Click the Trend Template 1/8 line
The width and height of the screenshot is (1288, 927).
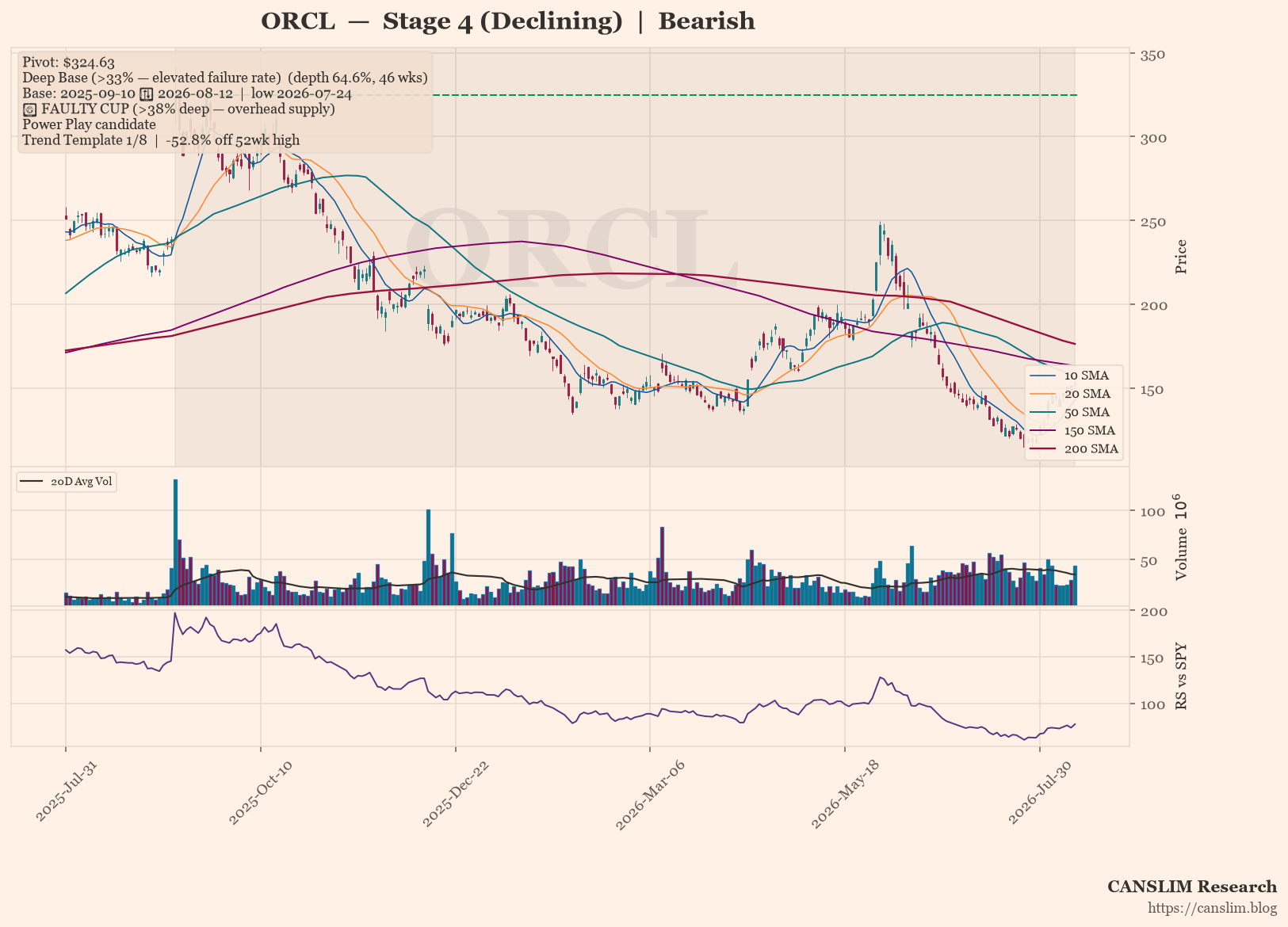click(161, 140)
